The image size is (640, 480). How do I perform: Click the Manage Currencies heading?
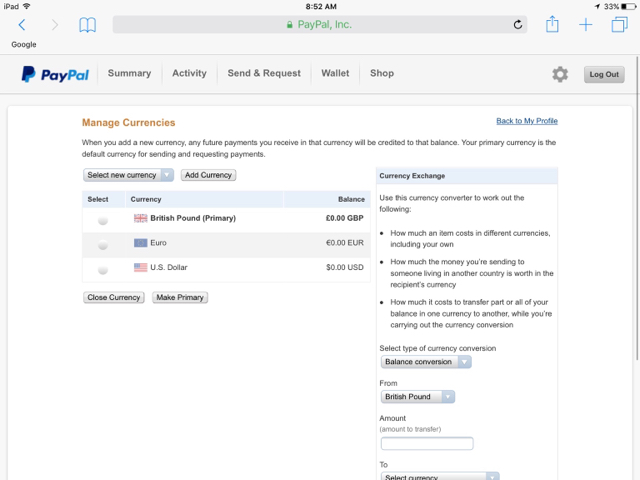coord(129,122)
